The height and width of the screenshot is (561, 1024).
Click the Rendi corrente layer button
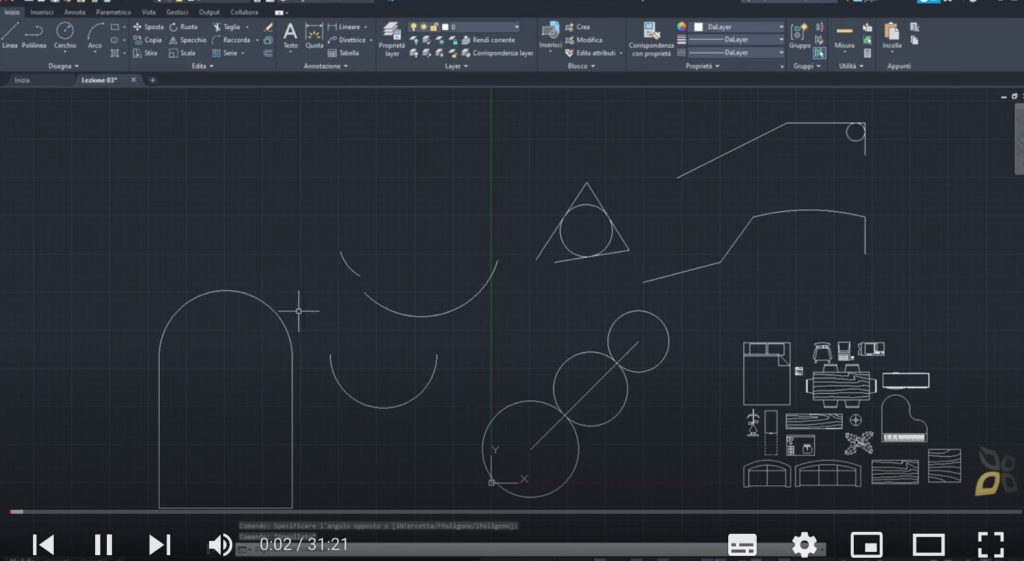488,40
